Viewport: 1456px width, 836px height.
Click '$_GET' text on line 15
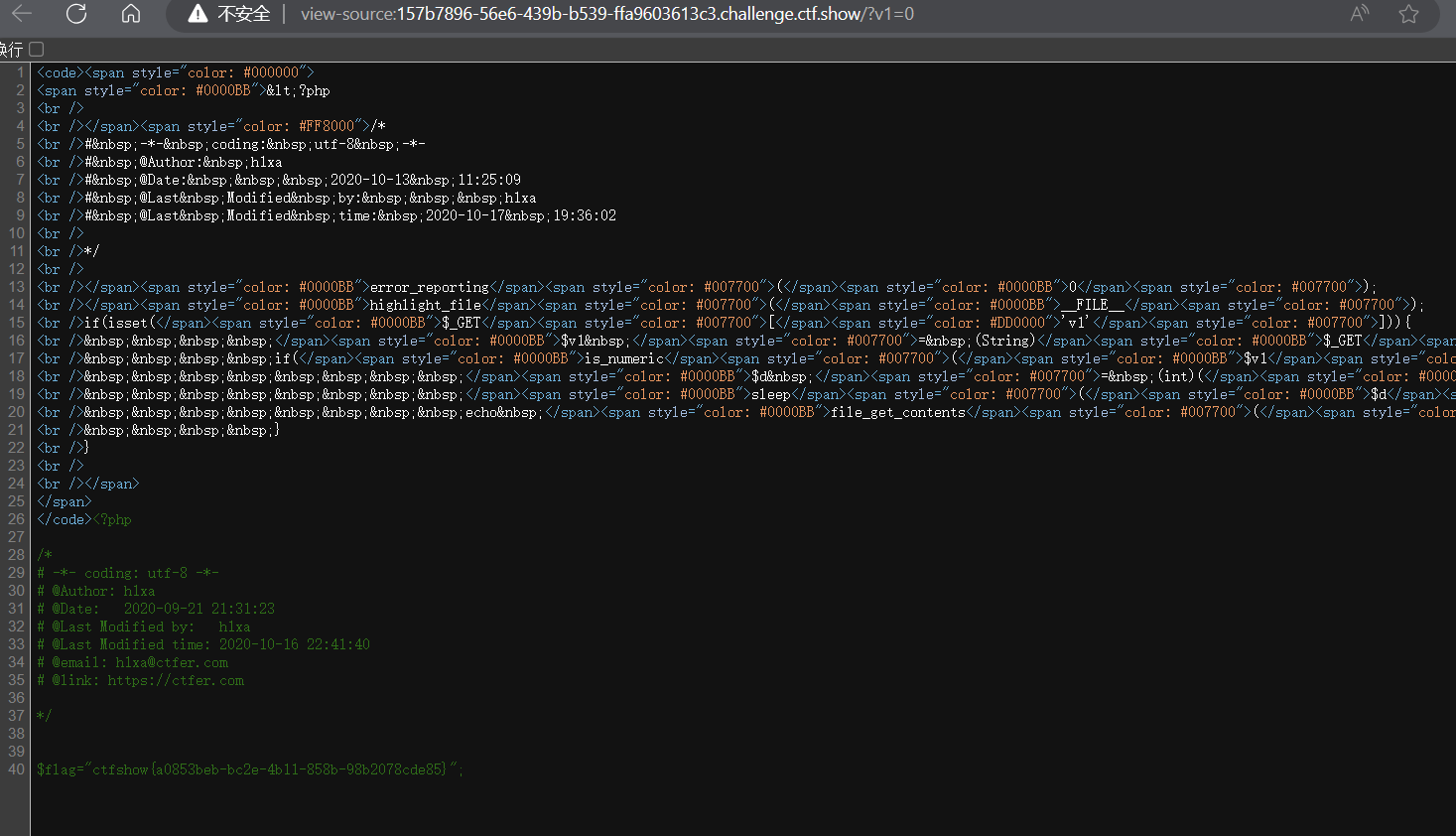pos(462,323)
